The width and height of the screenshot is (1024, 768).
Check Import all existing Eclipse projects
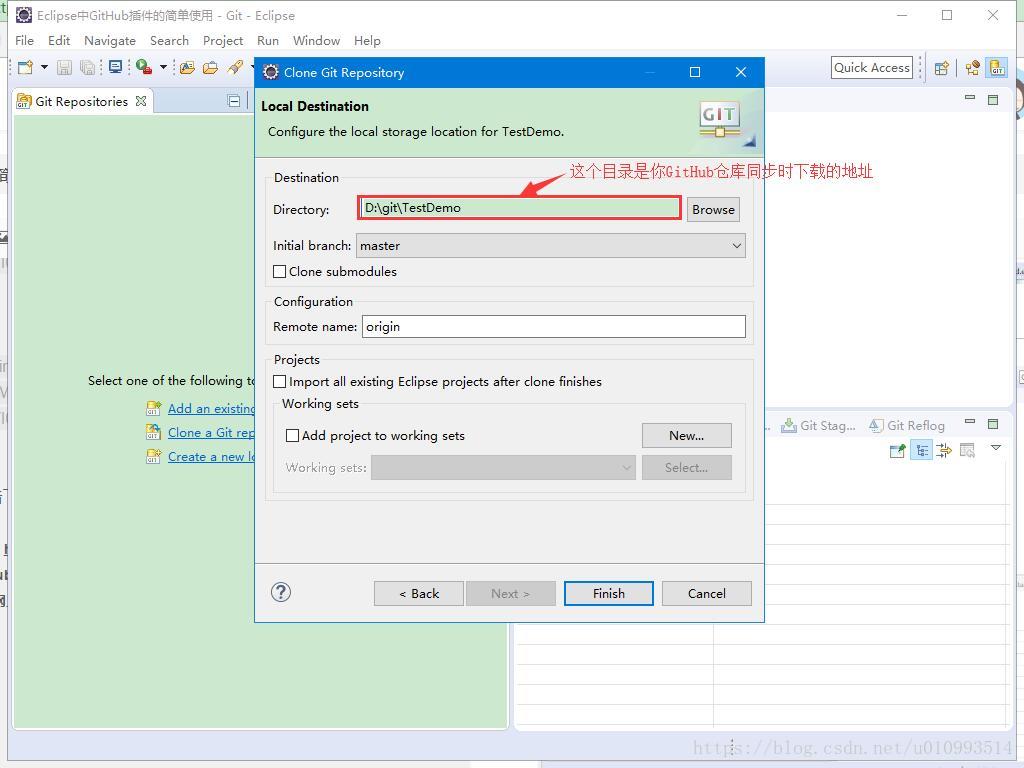pyautogui.click(x=280, y=381)
